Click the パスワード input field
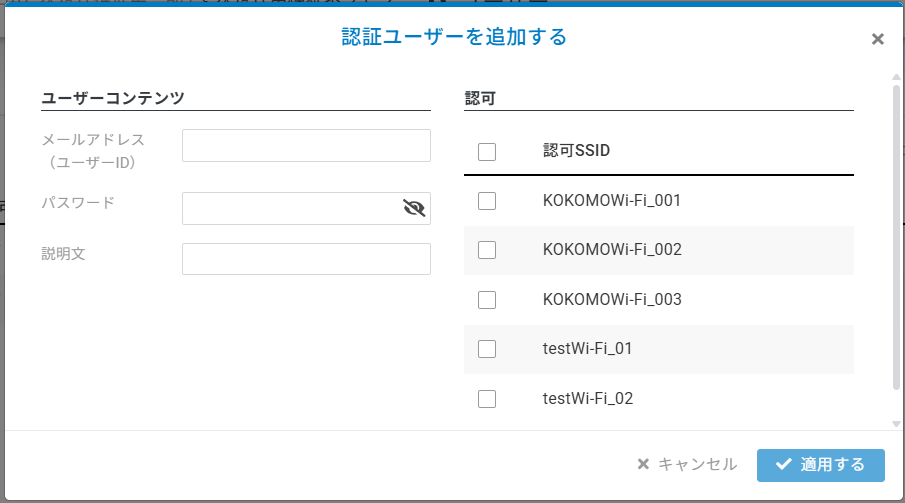 [306, 208]
